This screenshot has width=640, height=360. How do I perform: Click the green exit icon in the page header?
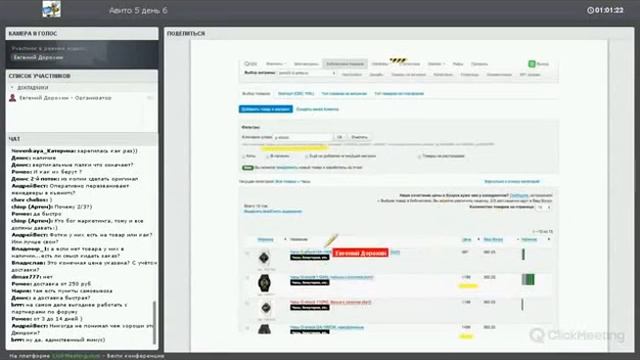point(531,64)
